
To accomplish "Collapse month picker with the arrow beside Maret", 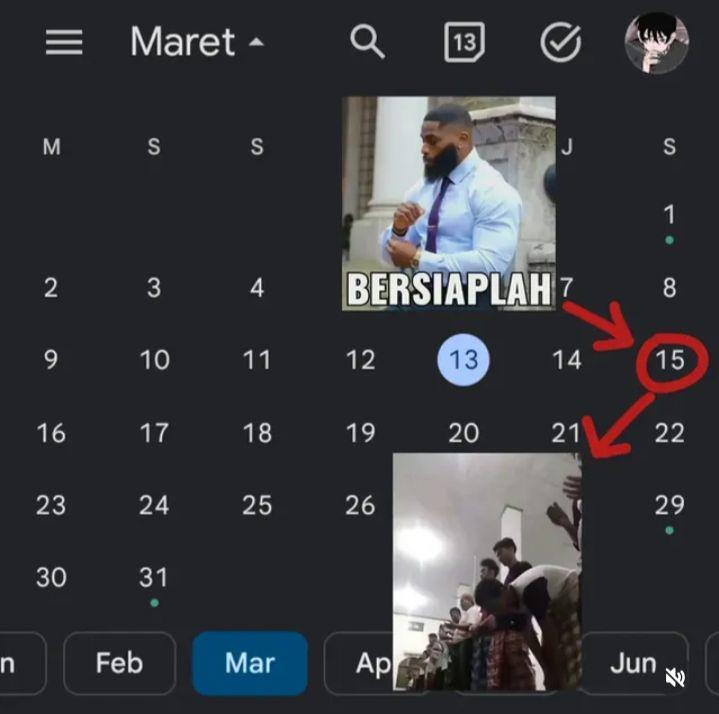I will pos(256,42).
